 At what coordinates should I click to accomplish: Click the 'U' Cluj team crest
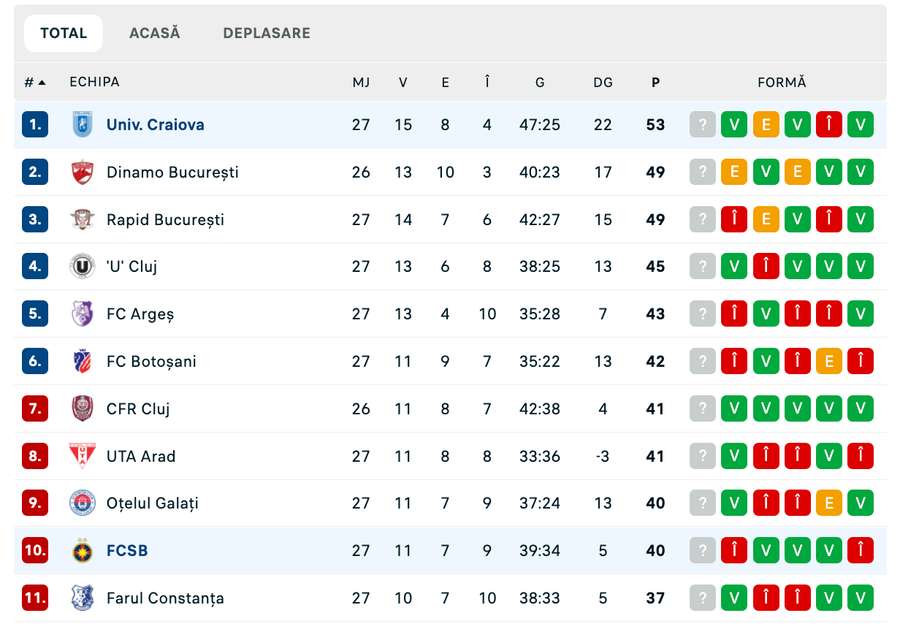point(82,267)
